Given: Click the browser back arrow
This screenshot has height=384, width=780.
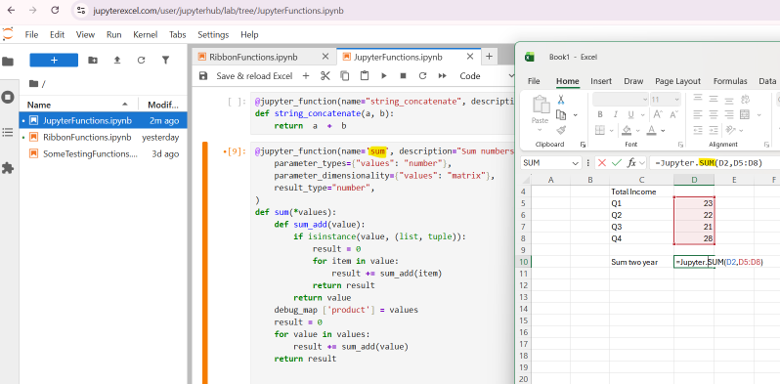Looking at the screenshot, I should [x=11, y=10].
